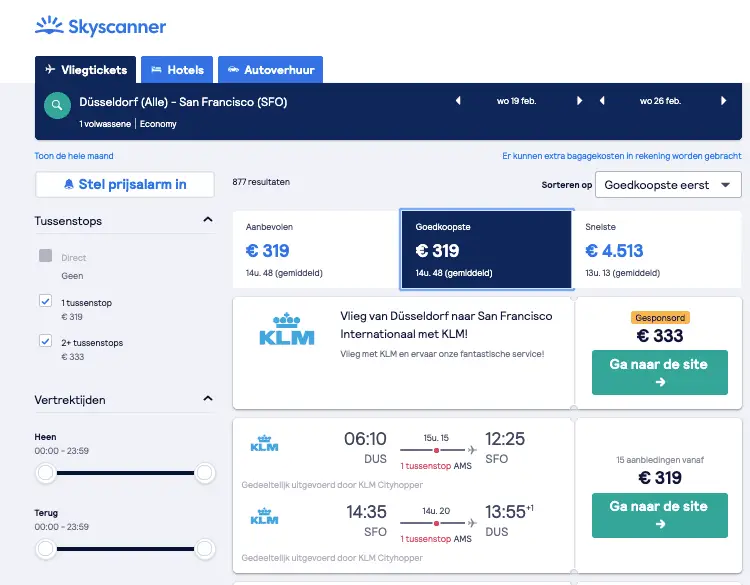Viewport: 750px width, 585px height.
Task: Click Ga naar de site for €319 flight
Action: (x=660, y=515)
